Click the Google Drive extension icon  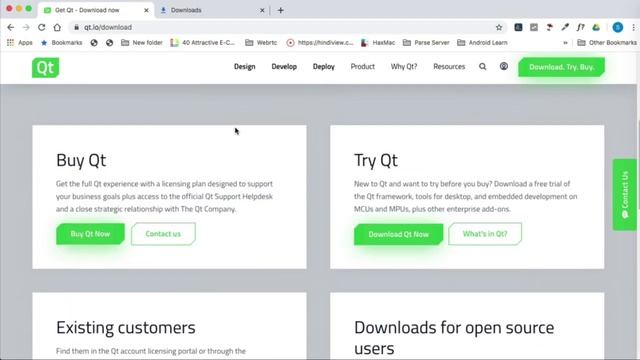tap(596, 27)
